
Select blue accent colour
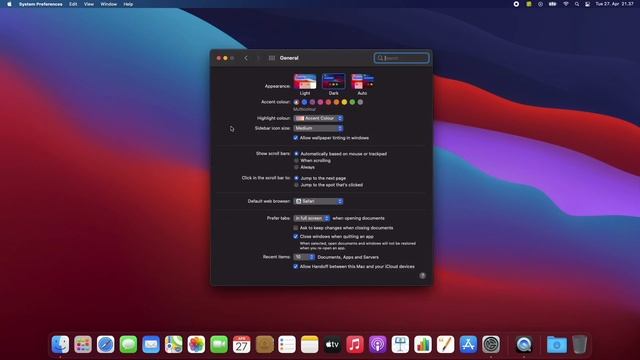pos(304,102)
